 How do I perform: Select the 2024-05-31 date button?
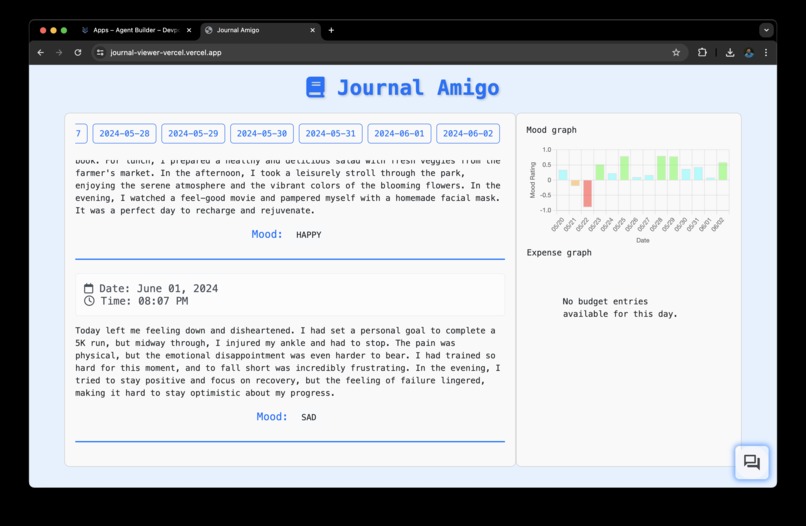(331, 134)
